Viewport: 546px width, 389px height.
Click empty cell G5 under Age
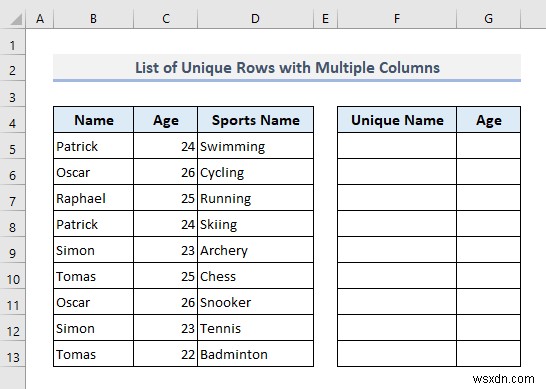[489, 146]
